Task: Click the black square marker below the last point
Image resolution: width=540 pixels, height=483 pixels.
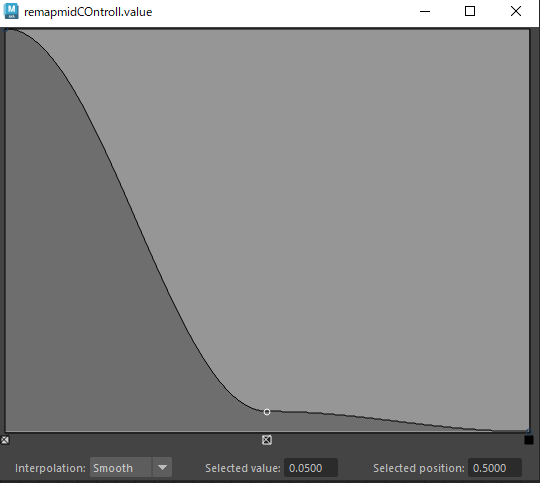Action: point(529,440)
